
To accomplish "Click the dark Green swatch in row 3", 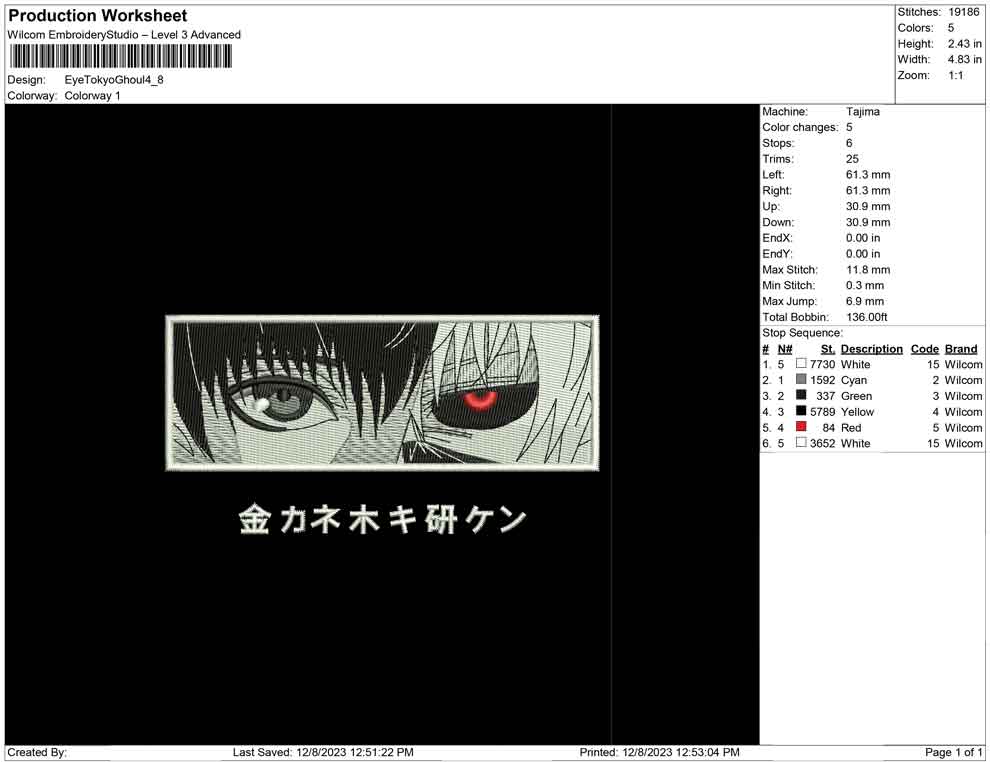I will tap(801, 395).
